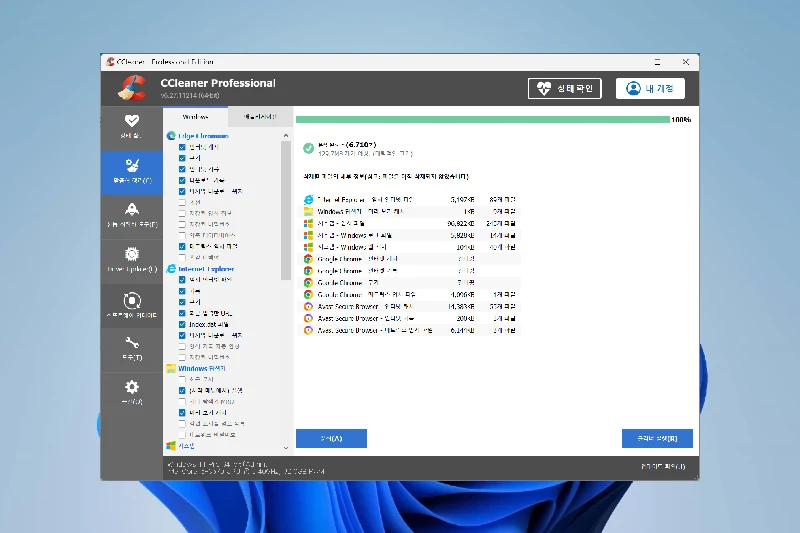Uncheck the Index.dat files checkbox
800x533 pixels.
click(182, 324)
